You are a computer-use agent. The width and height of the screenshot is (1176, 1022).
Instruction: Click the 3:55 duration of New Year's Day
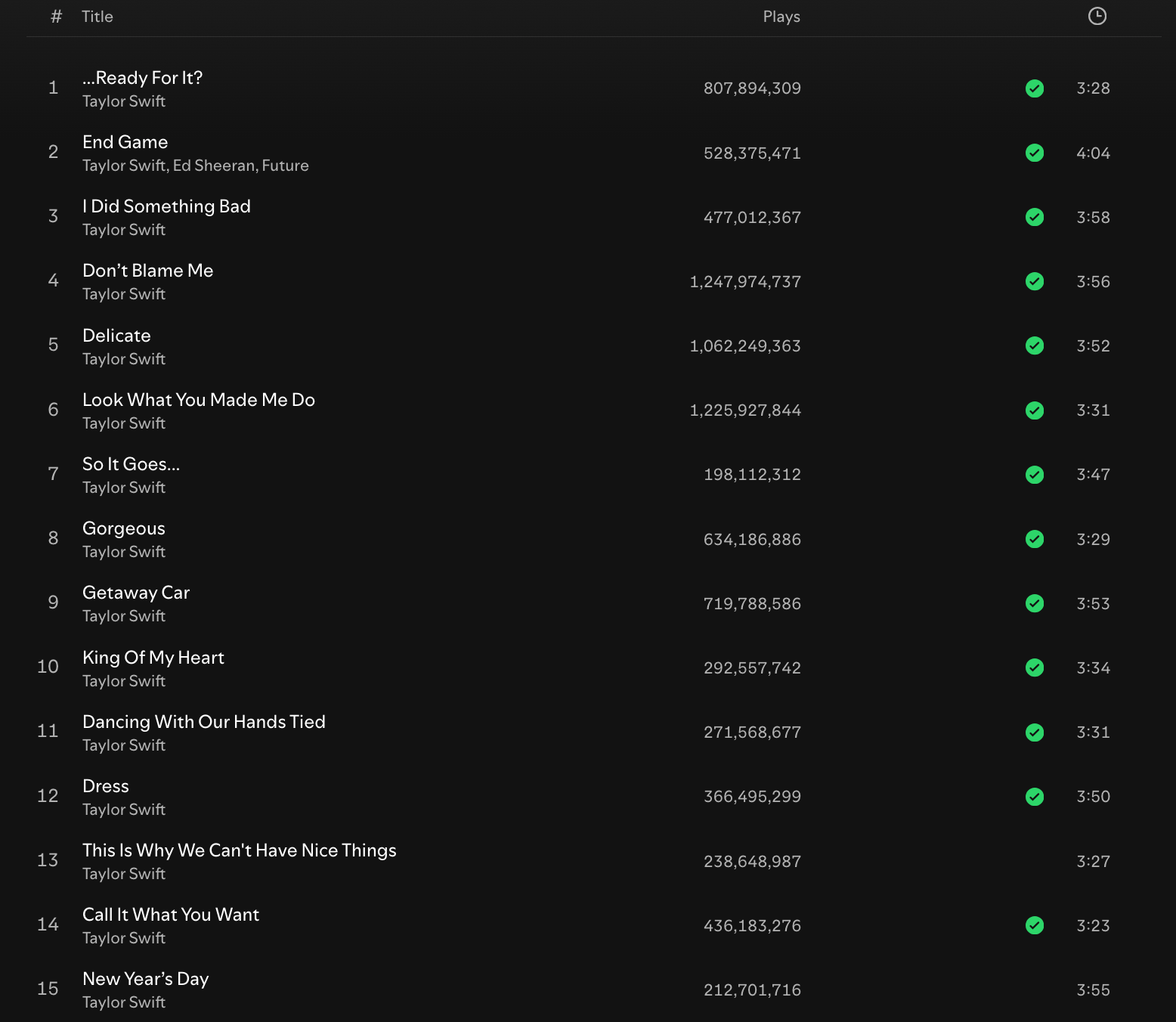tap(1093, 990)
